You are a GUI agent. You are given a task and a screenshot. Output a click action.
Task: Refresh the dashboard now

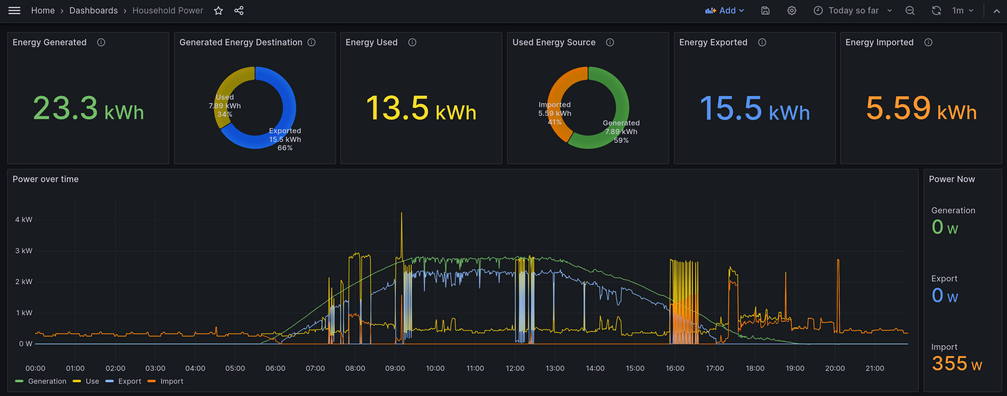pos(936,10)
